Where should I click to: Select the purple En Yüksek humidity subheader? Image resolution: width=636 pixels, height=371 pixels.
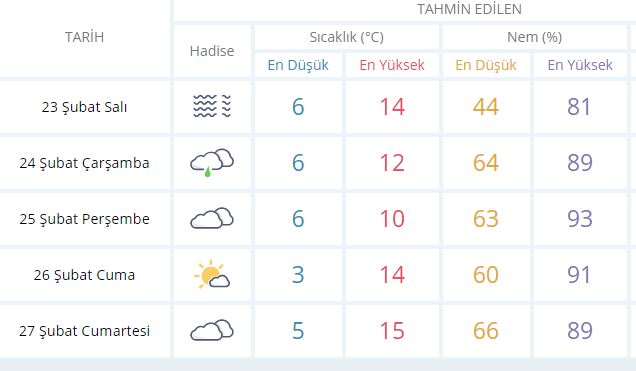[580, 65]
